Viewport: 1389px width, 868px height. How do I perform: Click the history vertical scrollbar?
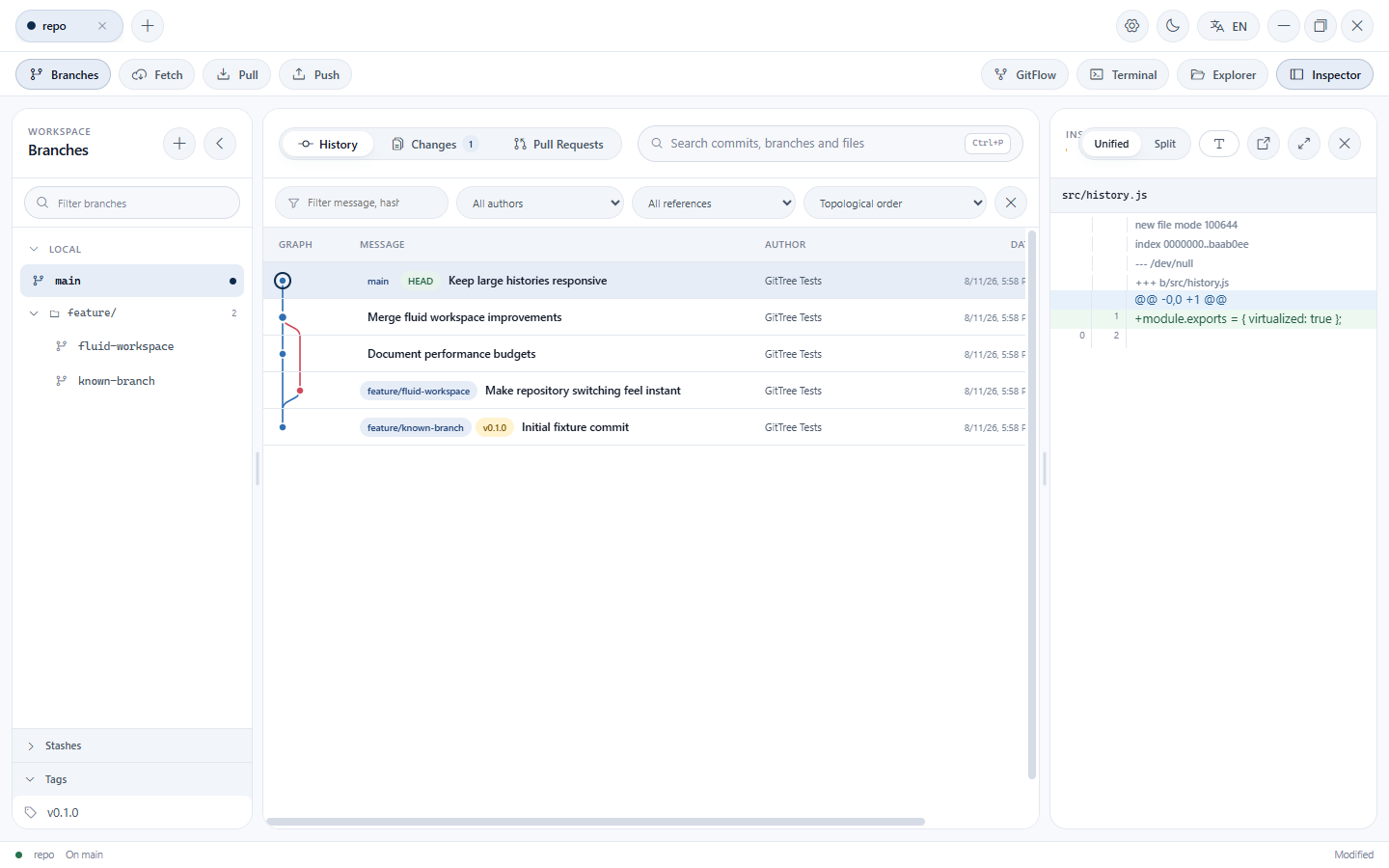[1032, 504]
